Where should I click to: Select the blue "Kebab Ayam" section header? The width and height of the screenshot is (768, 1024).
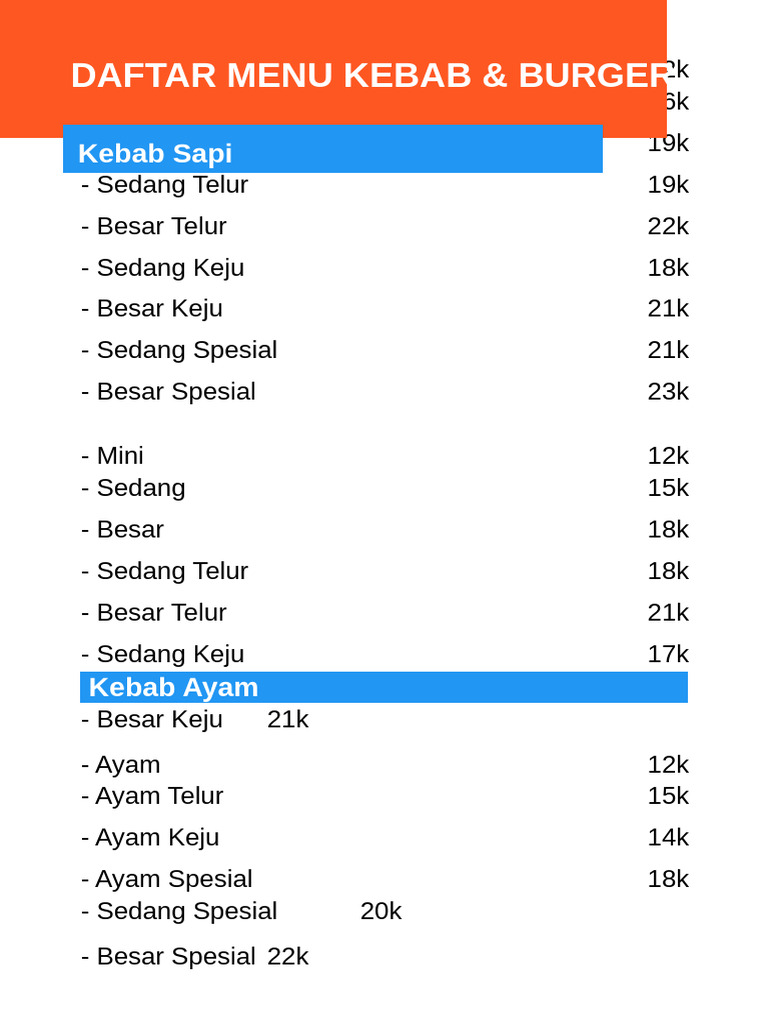coord(173,687)
